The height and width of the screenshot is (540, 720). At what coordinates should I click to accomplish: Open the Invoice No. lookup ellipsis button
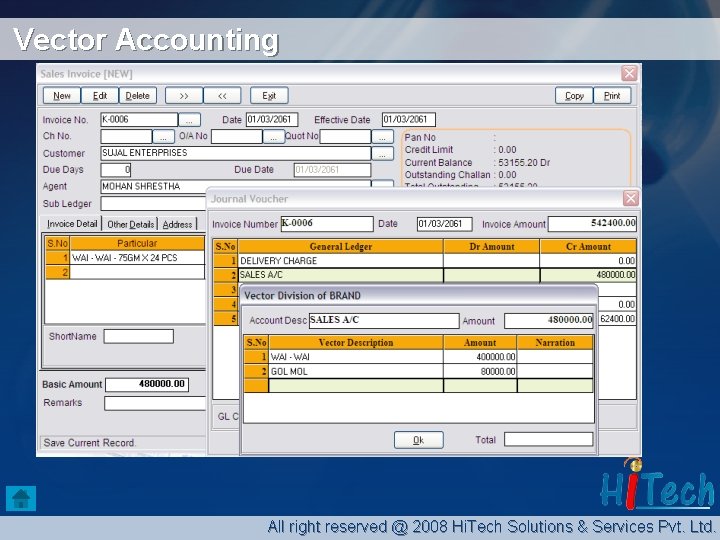point(189,120)
